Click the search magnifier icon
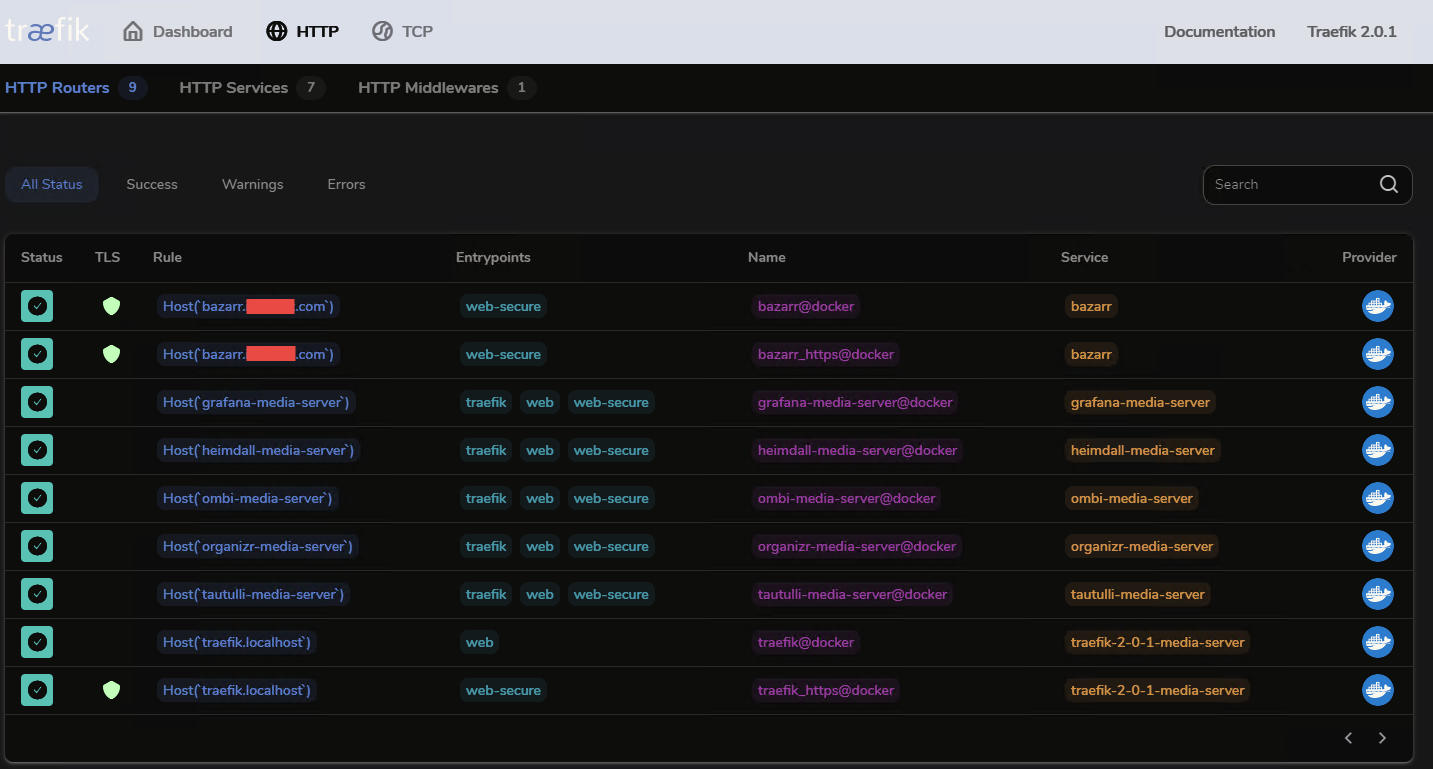The image size is (1433, 769). click(1388, 184)
